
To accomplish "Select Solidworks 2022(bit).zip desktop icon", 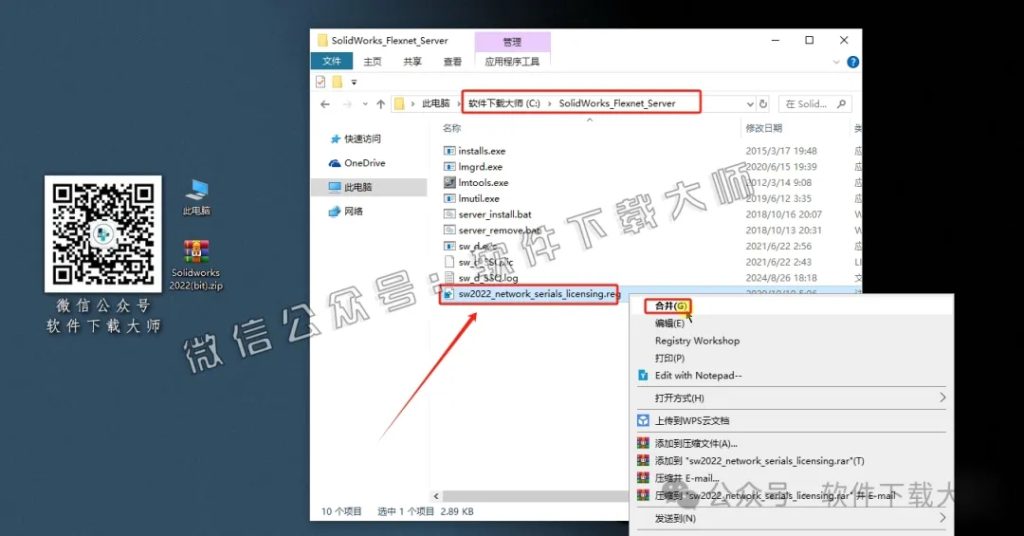I will [196, 265].
